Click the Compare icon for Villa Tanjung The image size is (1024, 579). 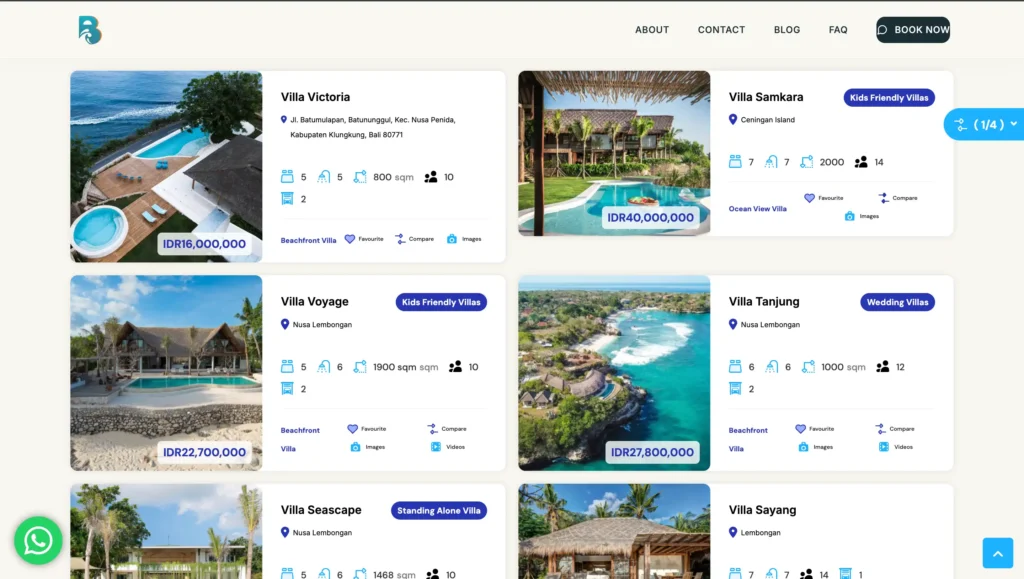click(880, 429)
